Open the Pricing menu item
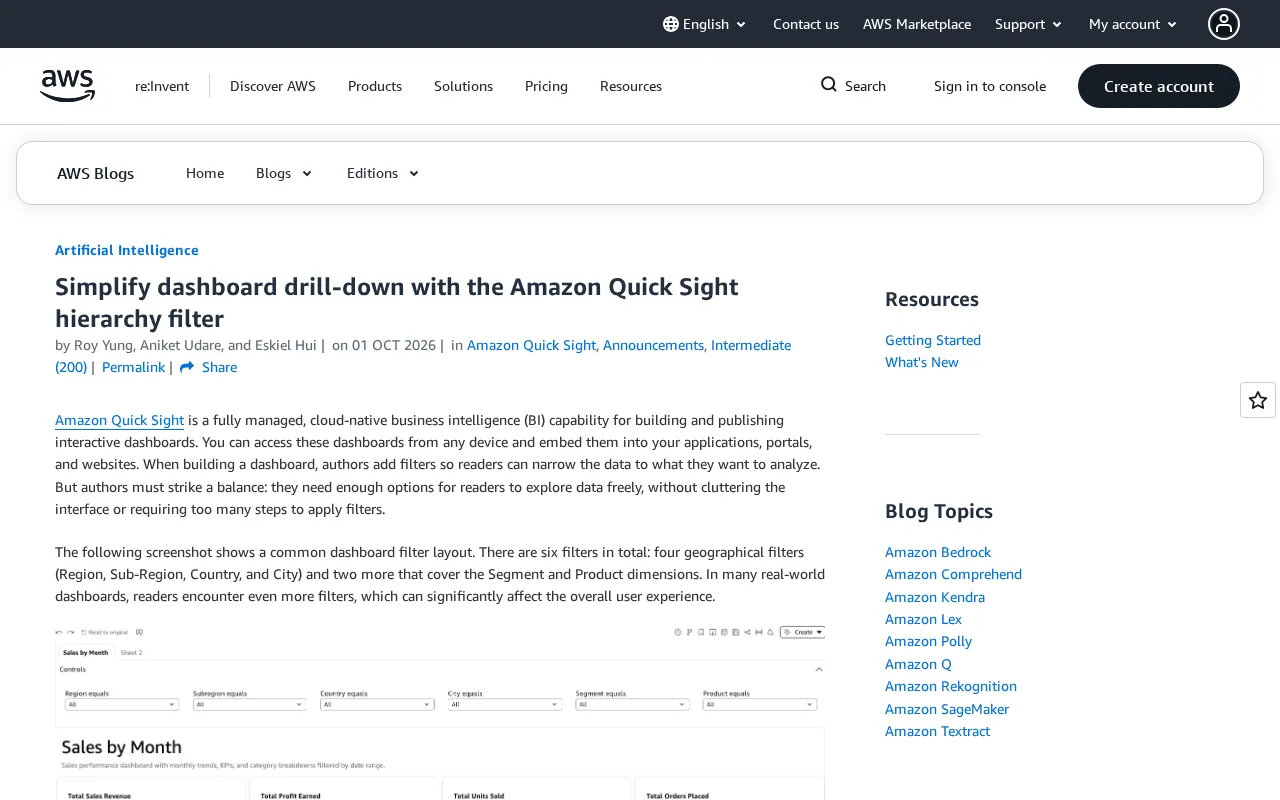The height and width of the screenshot is (800, 1280). click(546, 86)
